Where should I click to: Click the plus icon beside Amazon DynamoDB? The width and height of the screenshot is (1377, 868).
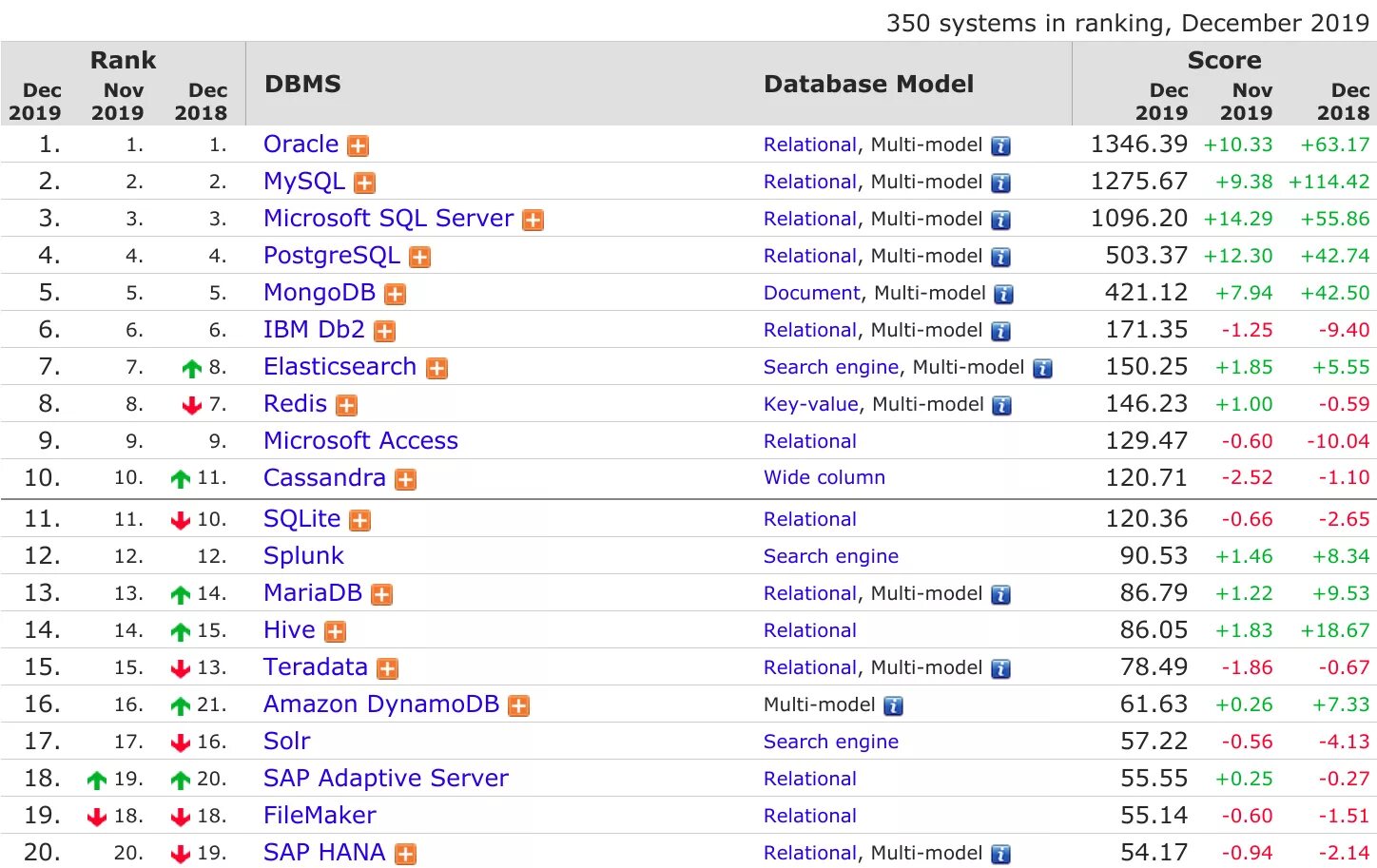click(519, 706)
